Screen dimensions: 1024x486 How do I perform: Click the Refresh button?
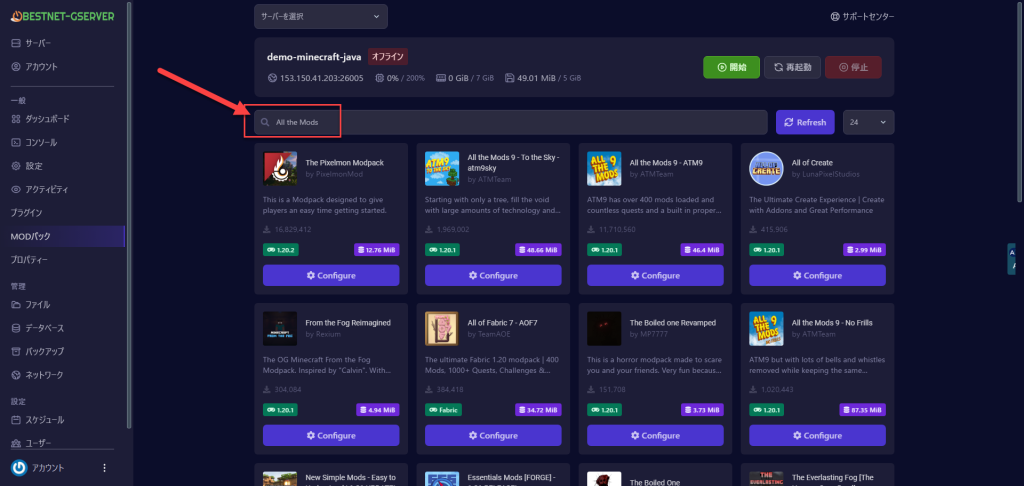click(x=805, y=122)
